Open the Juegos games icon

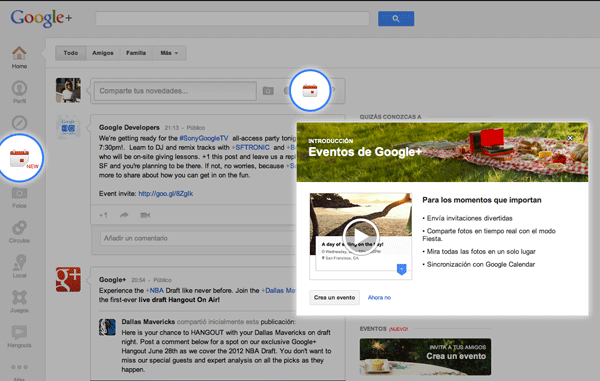19,297
